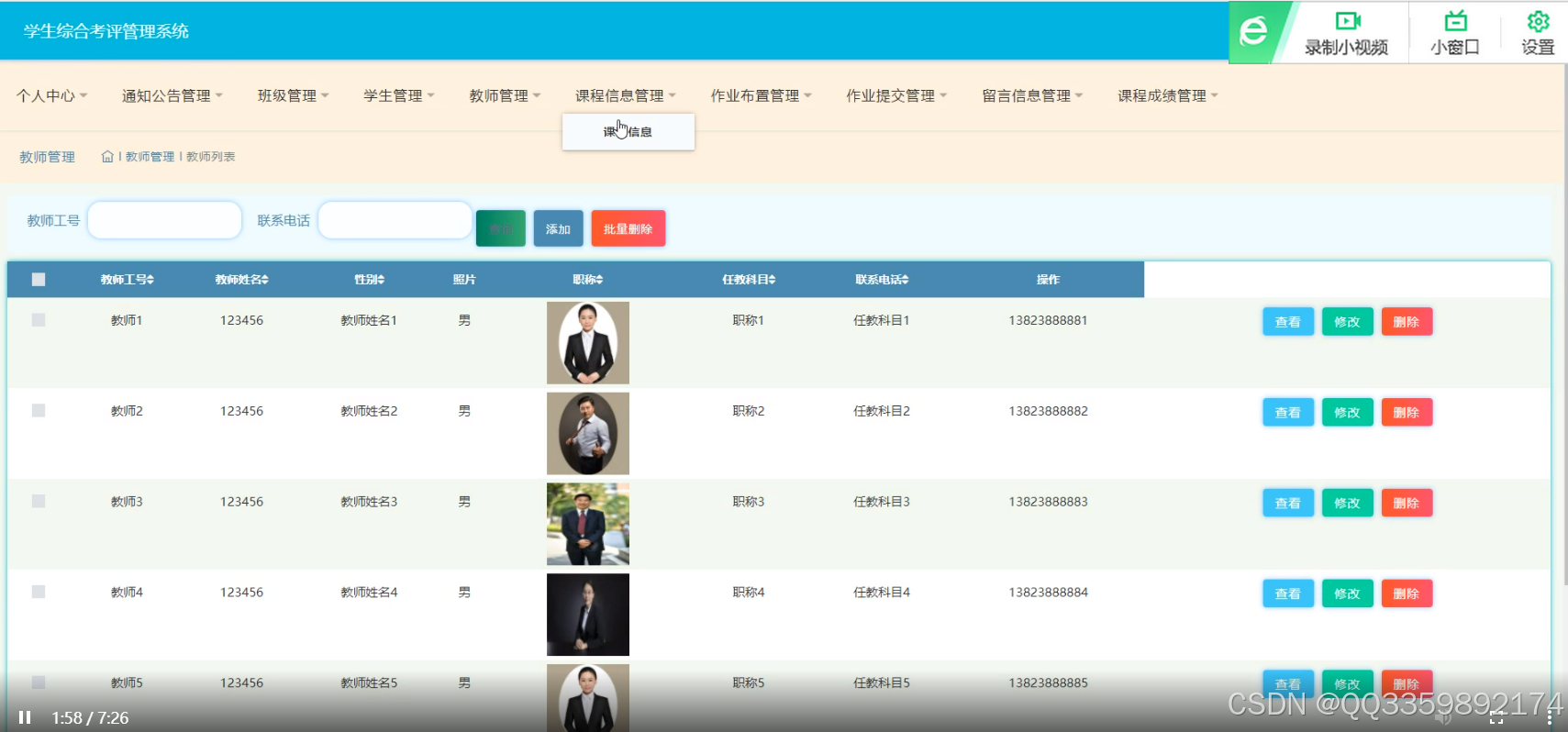Sort the table by 联系电话 column
The height and width of the screenshot is (732, 1568).
click(x=882, y=280)
